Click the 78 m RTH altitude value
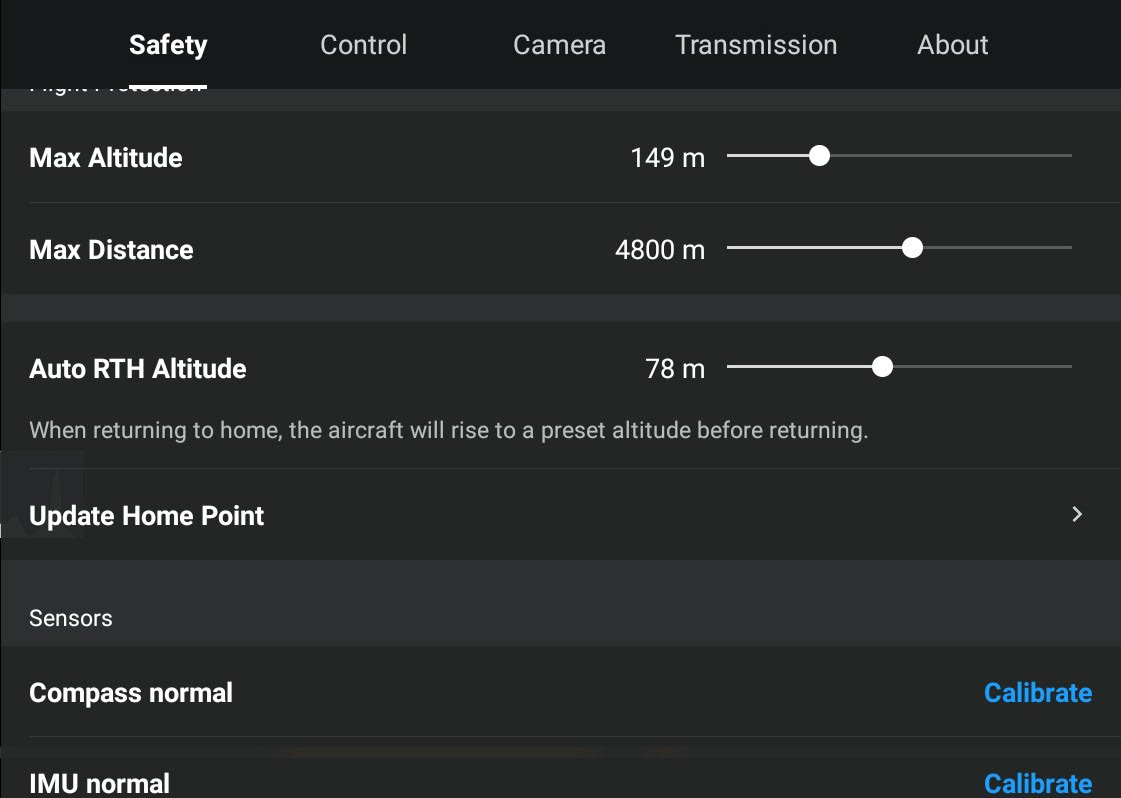The image size is (1121, 798). pos(675,369)
